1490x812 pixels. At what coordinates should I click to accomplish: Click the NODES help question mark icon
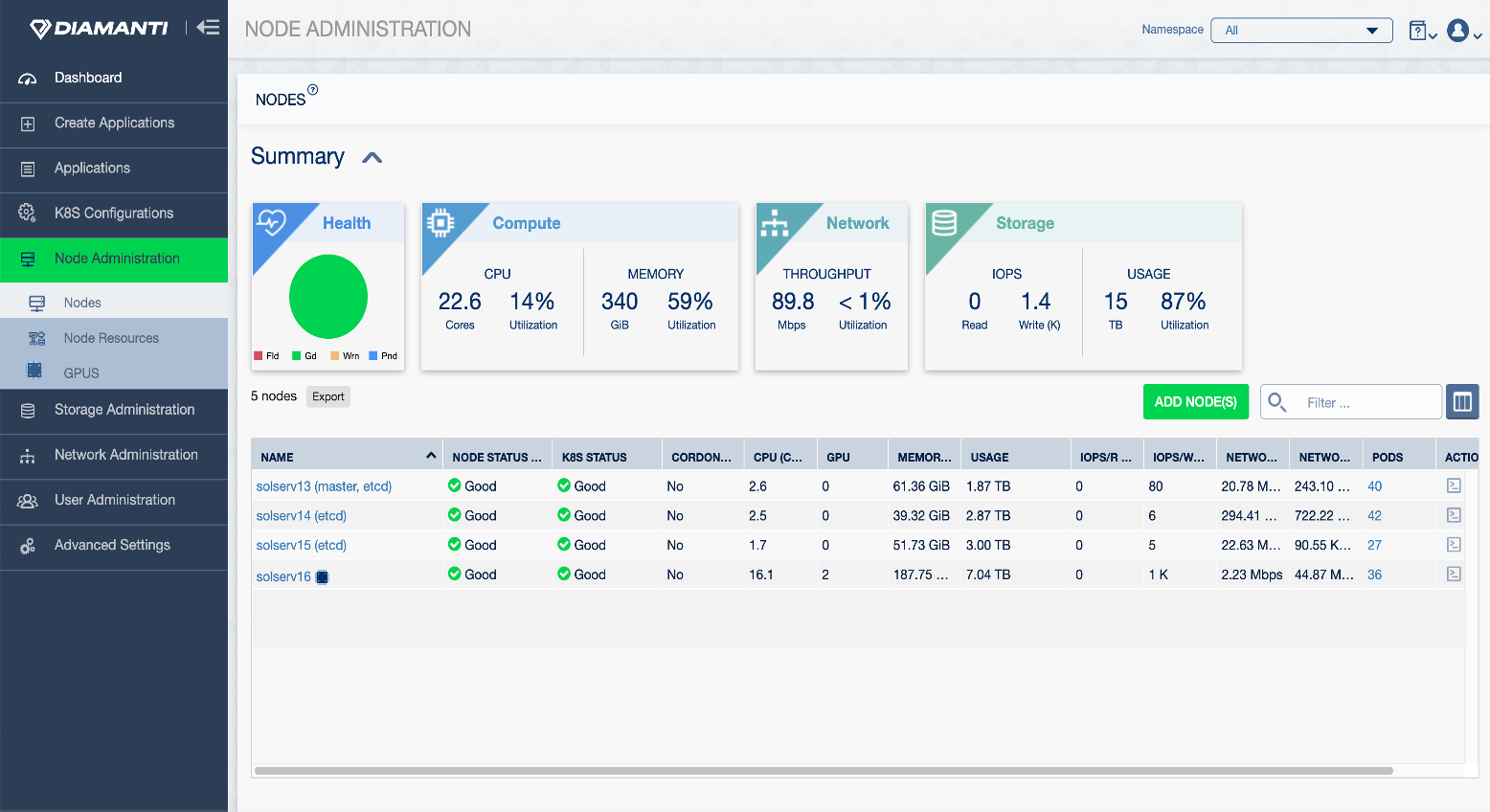(312, 90)
